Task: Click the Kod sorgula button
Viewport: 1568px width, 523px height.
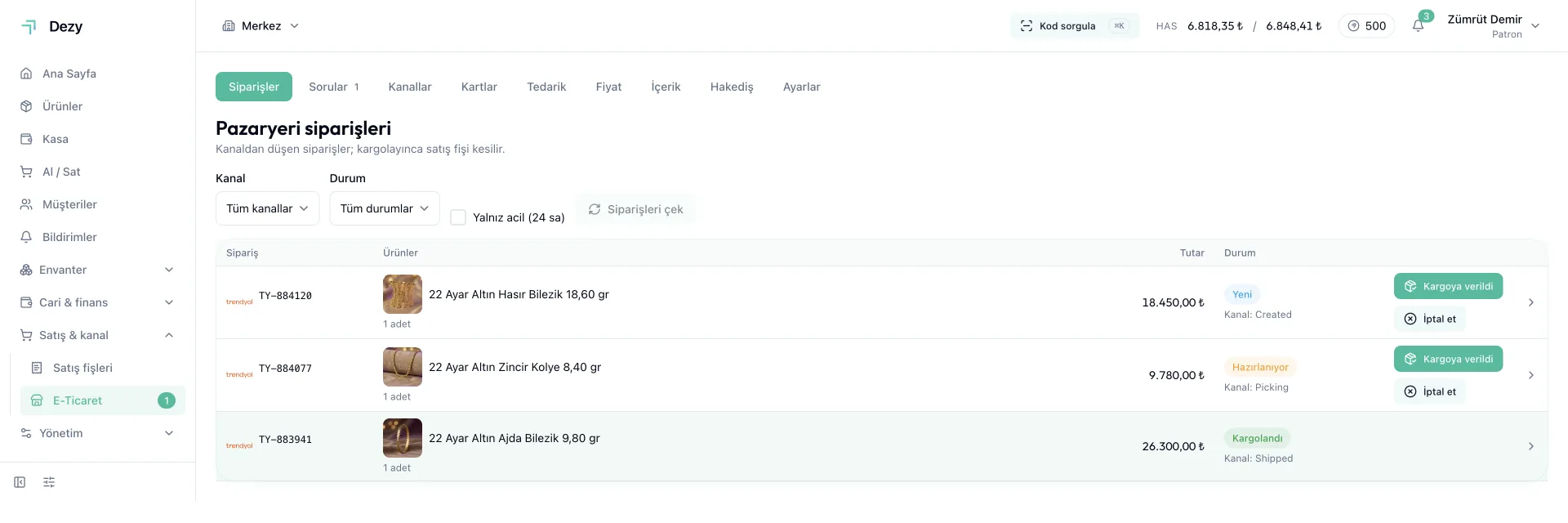Action: click(1074, 26)
